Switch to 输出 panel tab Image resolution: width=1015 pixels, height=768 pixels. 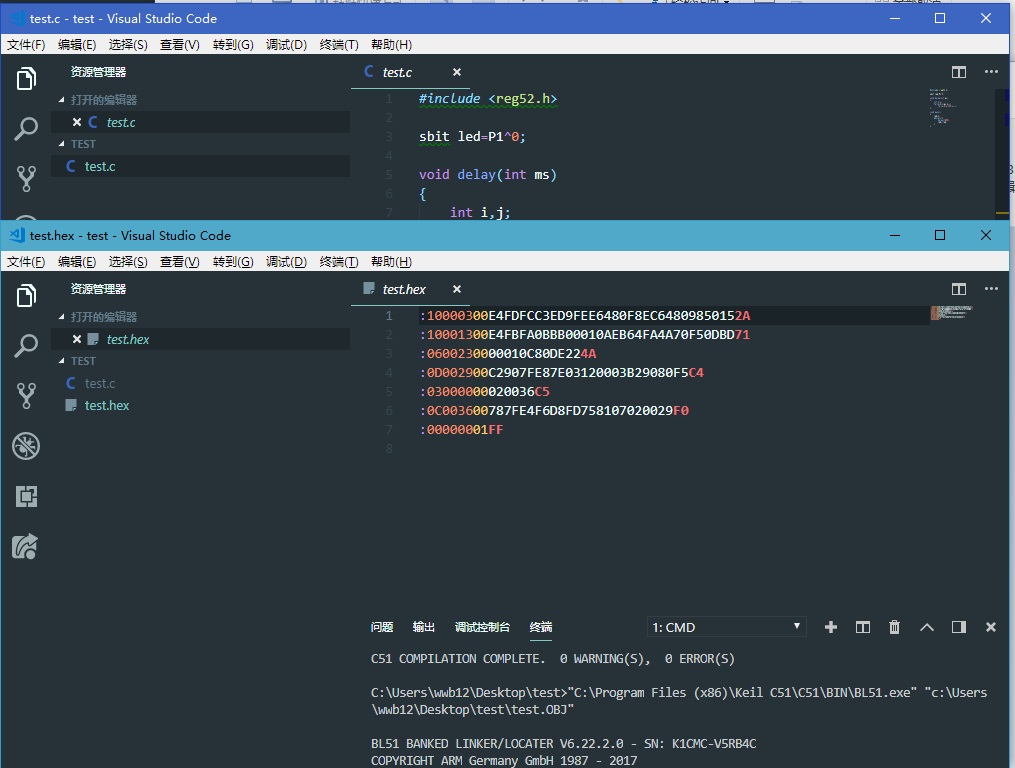click(423, 627)
